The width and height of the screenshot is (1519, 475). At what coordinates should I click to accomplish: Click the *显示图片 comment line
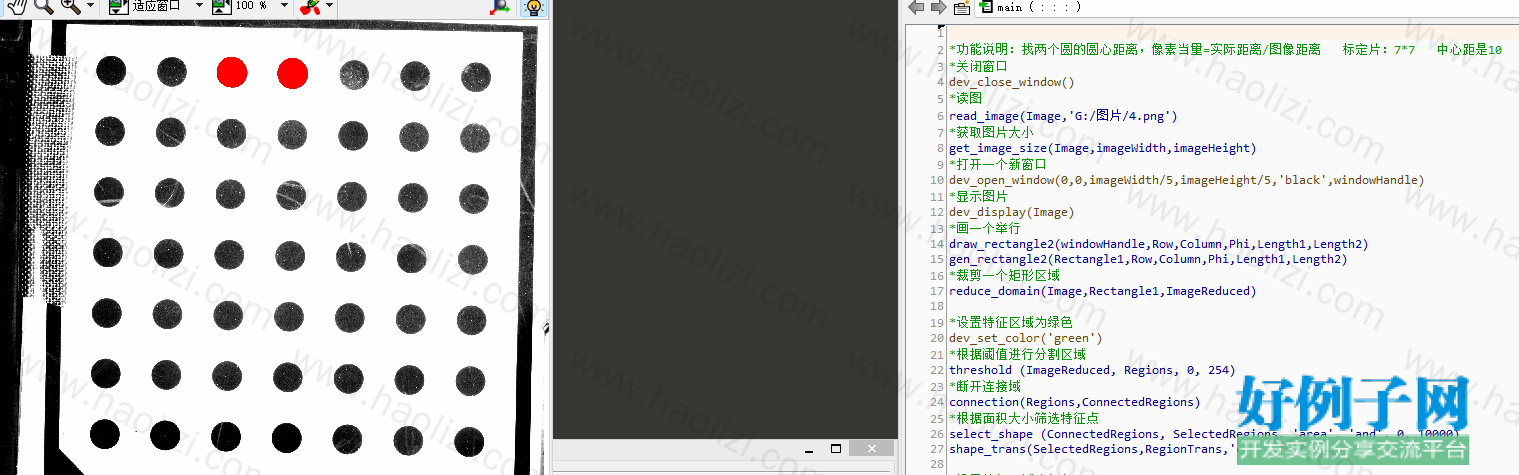pos(978,196)
